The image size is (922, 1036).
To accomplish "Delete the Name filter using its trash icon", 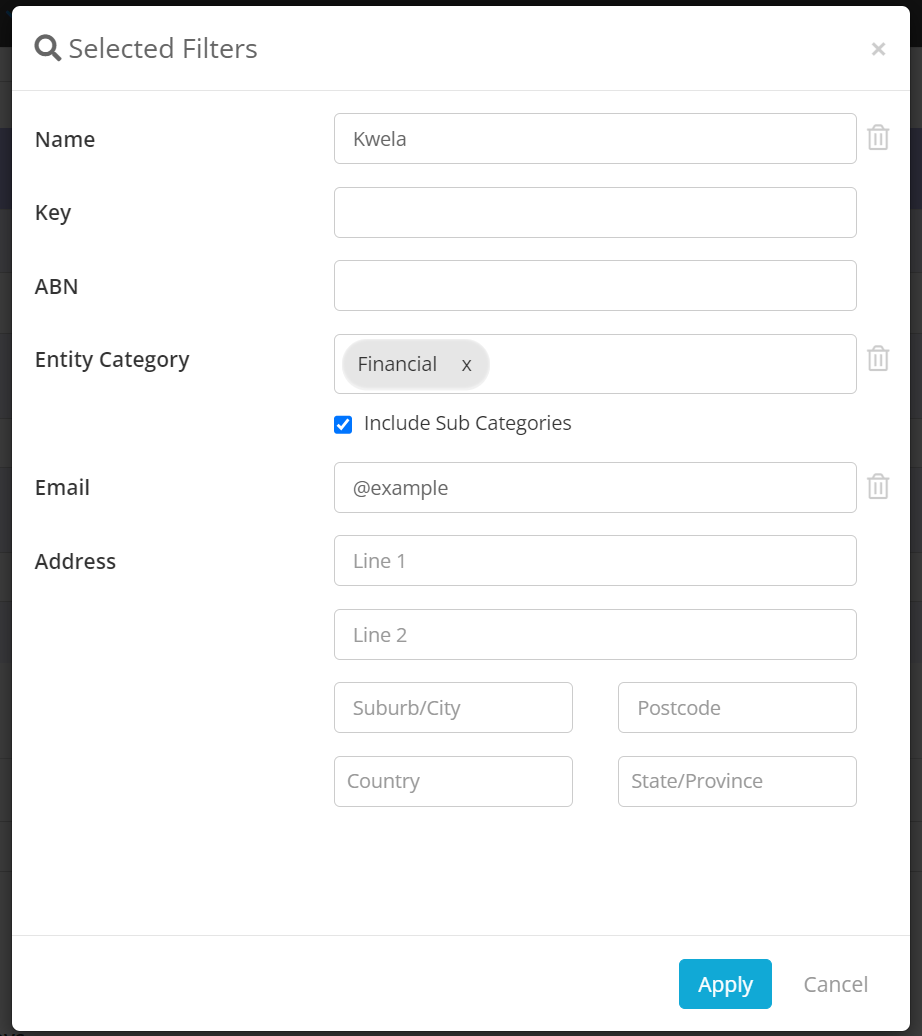I will pos(878,137).
